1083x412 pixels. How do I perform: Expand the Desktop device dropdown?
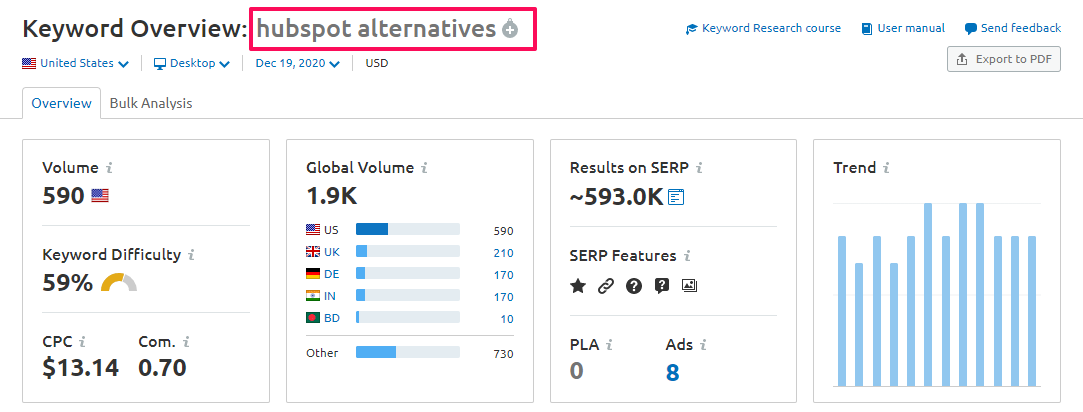tap(192, 63)
